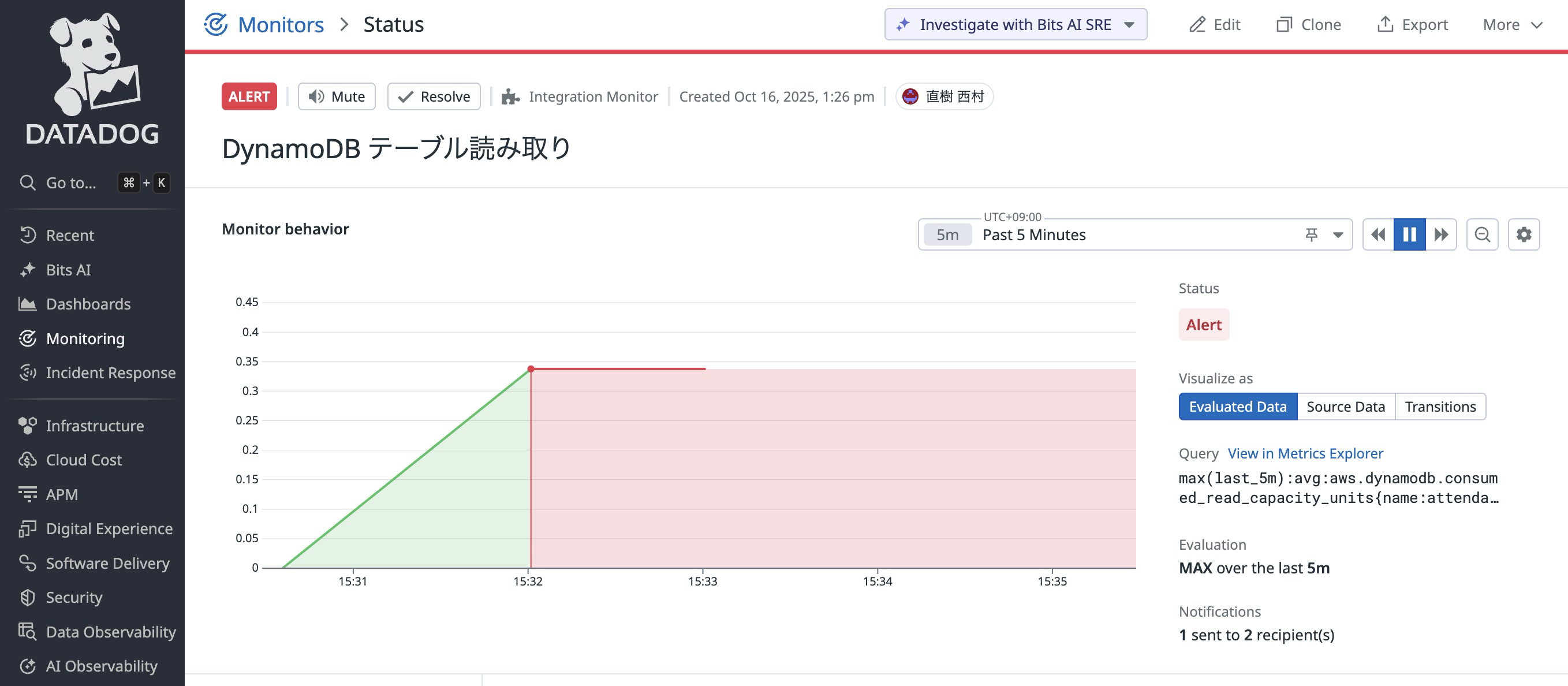Pause the live graph updates
Screen dimensions: 1568x686
pos(1410,234)
